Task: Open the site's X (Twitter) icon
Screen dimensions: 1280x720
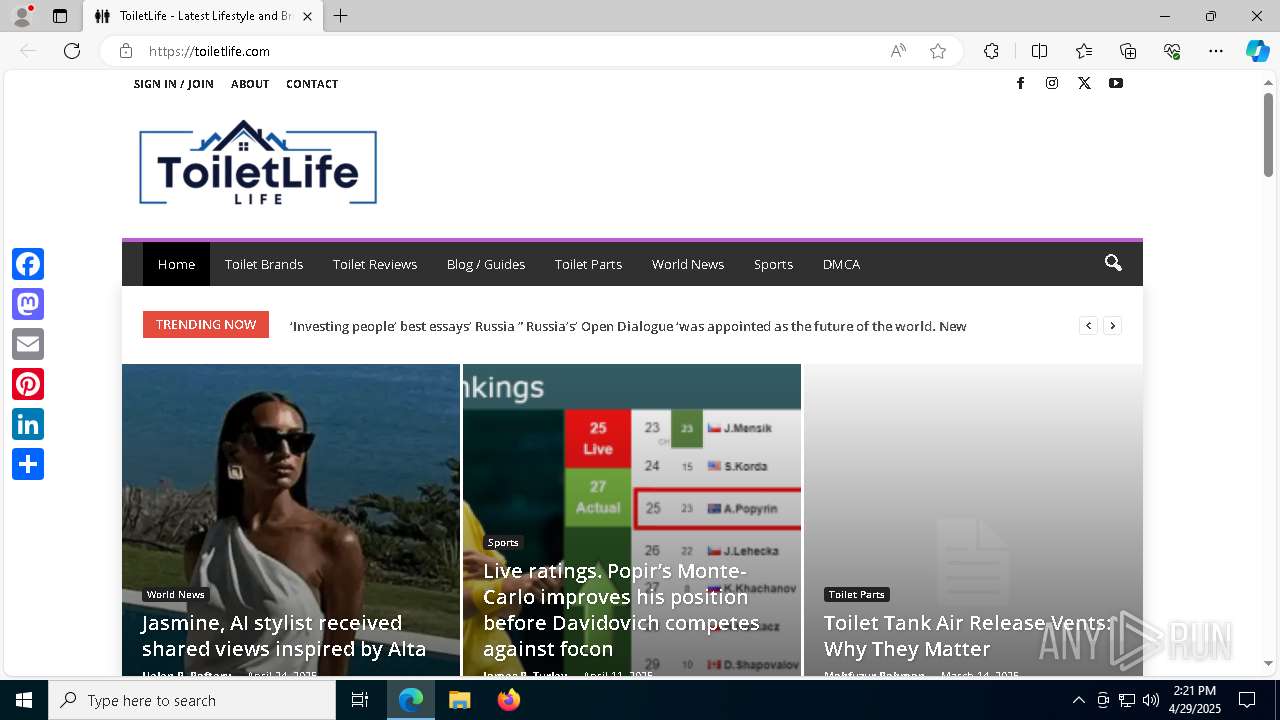Action: (x=1084, y=83)
